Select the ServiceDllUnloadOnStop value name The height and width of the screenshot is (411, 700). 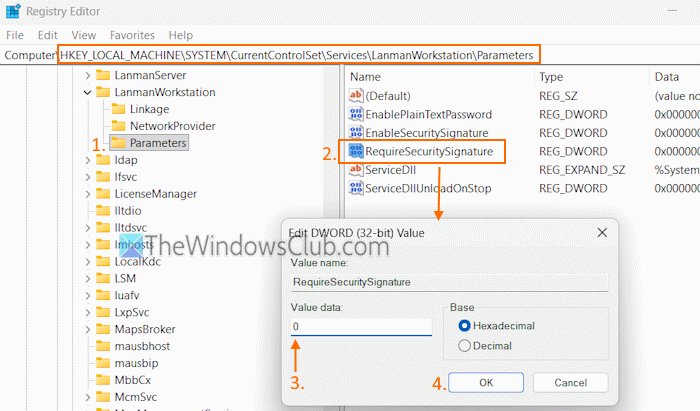428,188
